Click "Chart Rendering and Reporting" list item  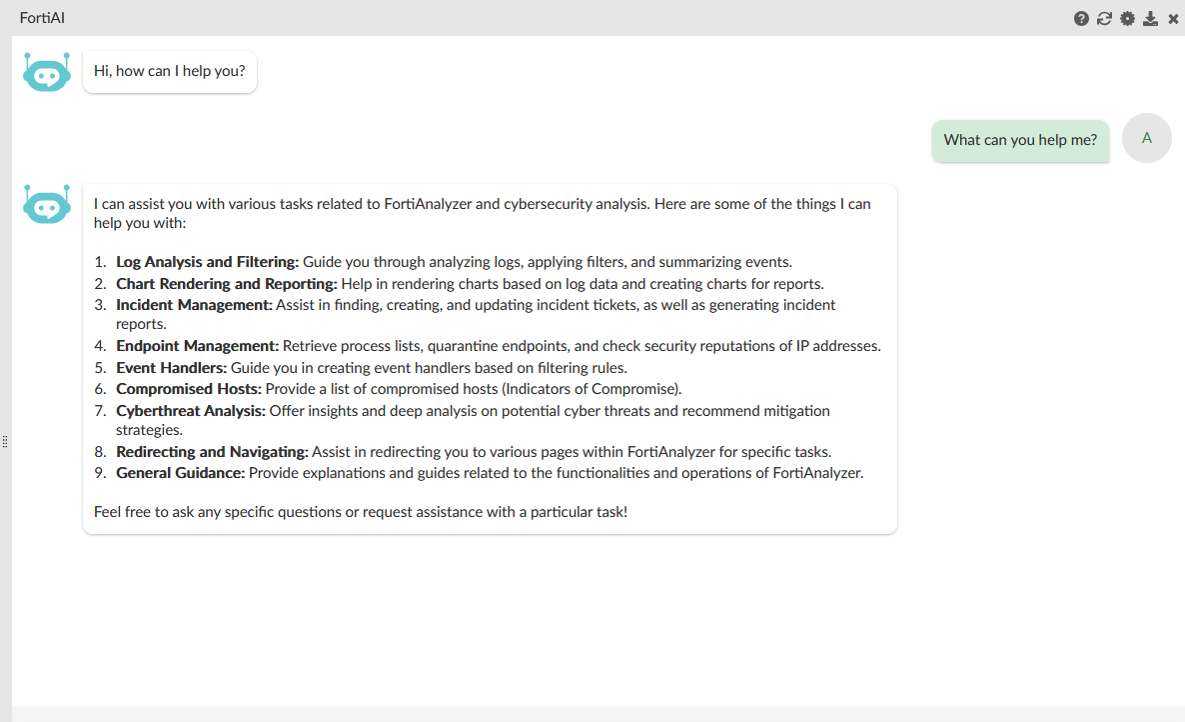point(226,283)
